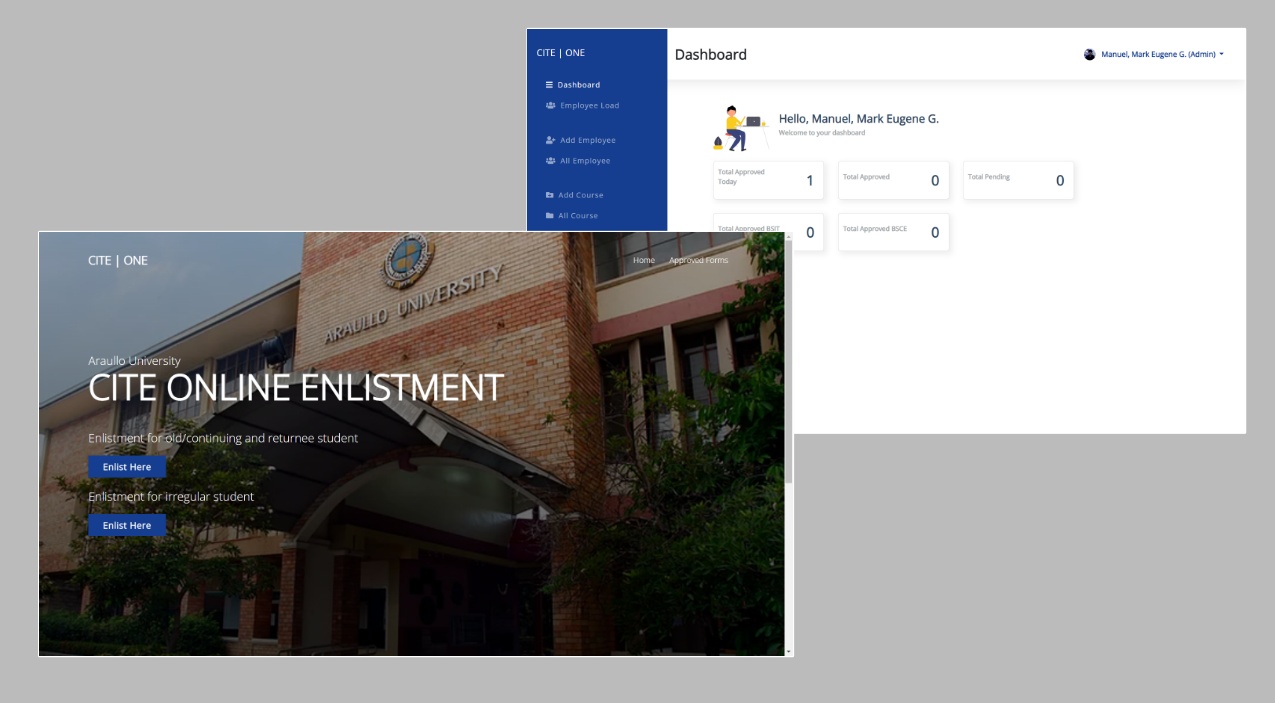This screenshot has height=703, width=1275.
Task: Click the enlistment page vertical scrollbar thumb
Action: point(789,360)
